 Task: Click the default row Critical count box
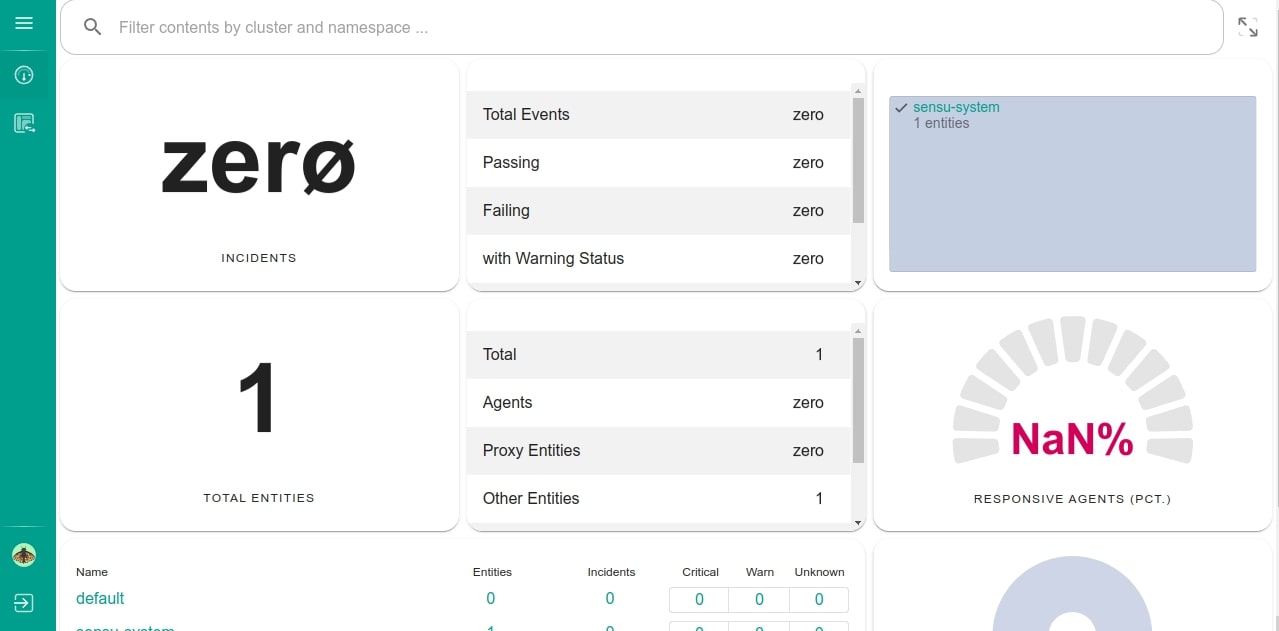tap(699, 600)
